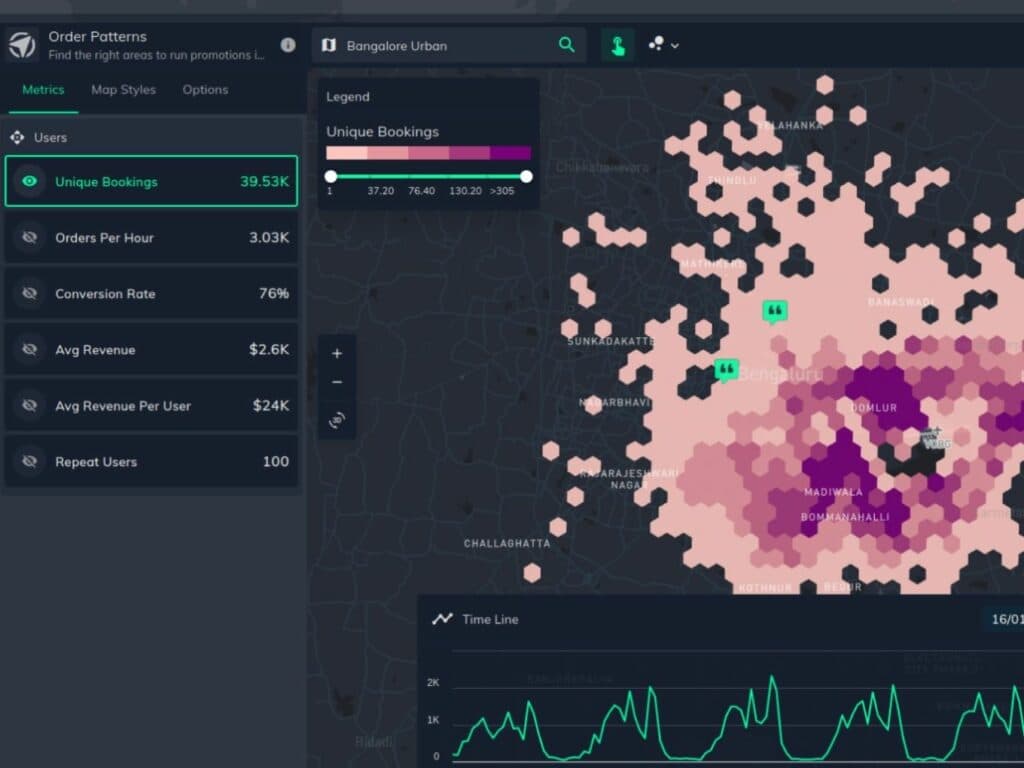Open the Options tab
Screen dimensions: 1024x768
pyautogui.click(x=205, y=90)
